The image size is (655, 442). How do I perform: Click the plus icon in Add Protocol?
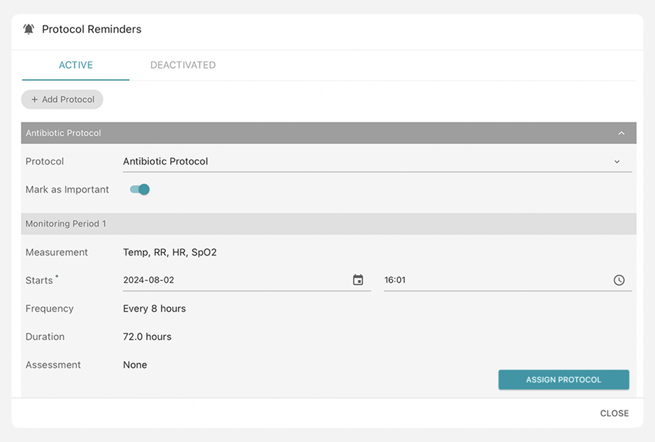tap(34, 100)
